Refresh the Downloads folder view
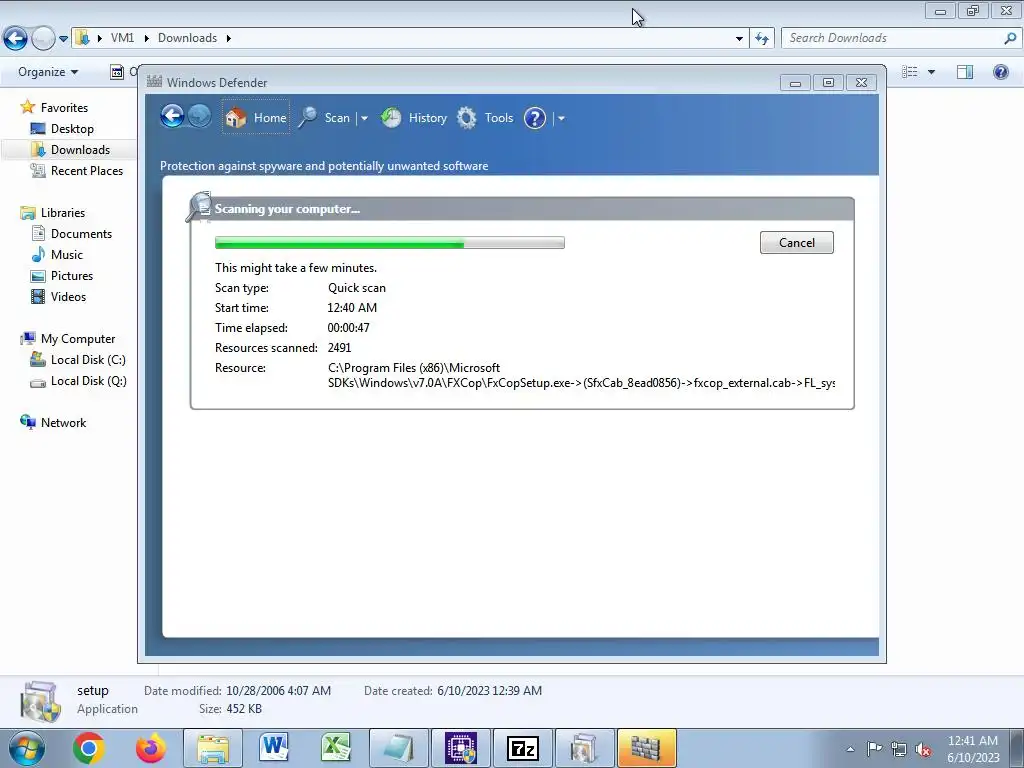This screenshot has width=1024, height=768. pos(762,39)
